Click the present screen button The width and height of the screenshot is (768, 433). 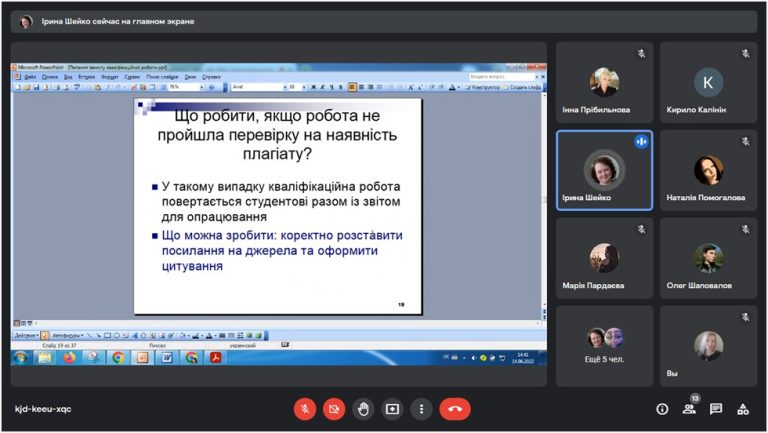(392, 409)
